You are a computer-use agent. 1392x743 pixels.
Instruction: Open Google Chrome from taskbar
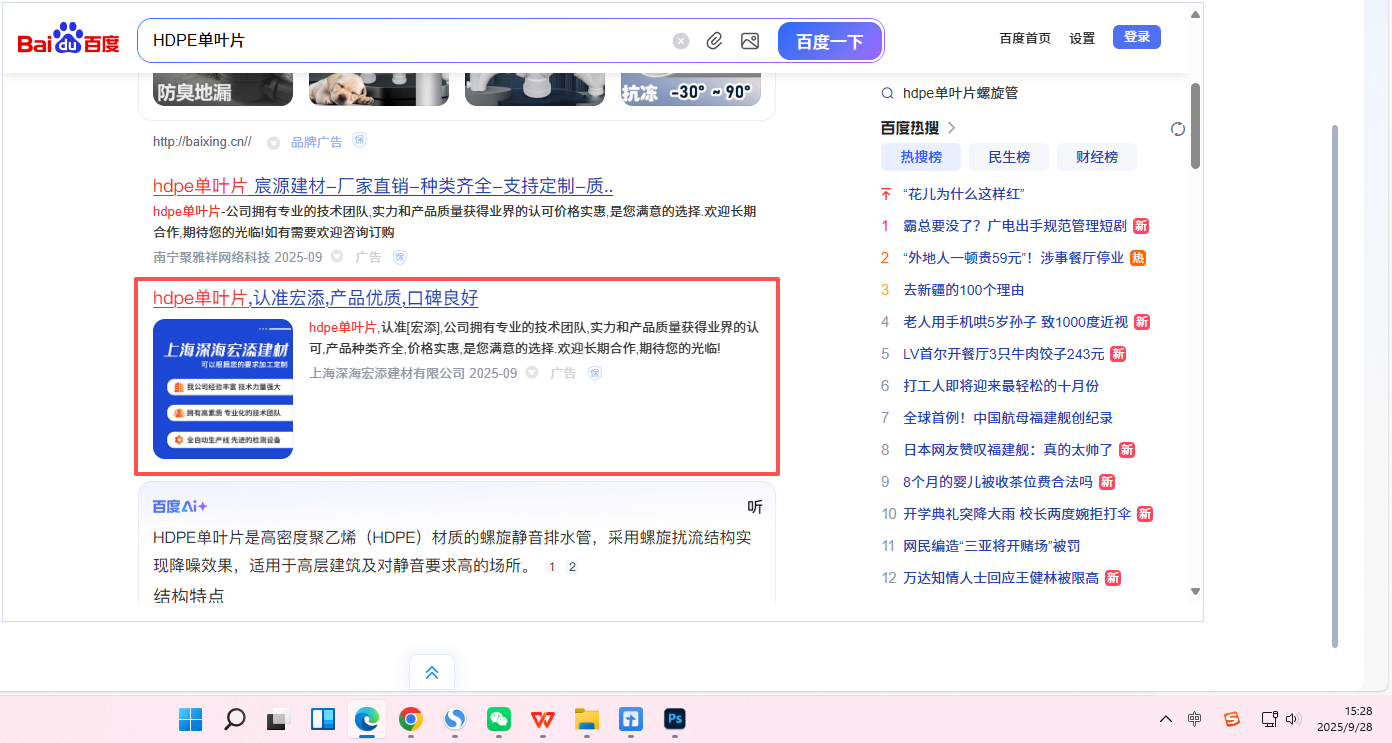click(x=410, y=719)
